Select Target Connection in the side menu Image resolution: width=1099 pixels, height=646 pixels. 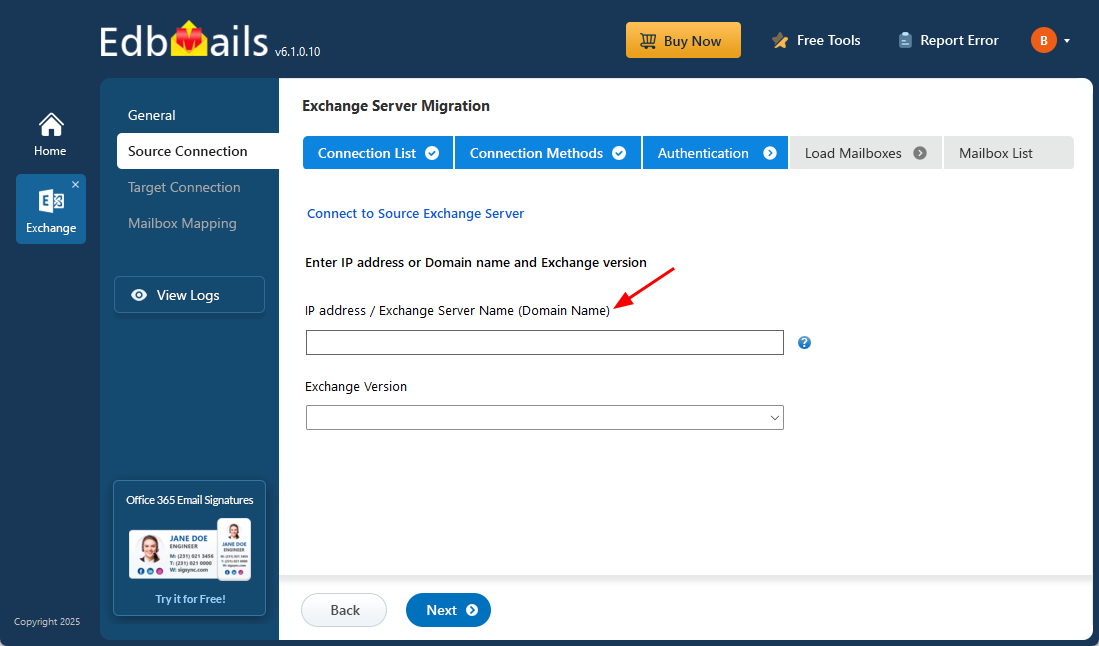click(184, 187)
